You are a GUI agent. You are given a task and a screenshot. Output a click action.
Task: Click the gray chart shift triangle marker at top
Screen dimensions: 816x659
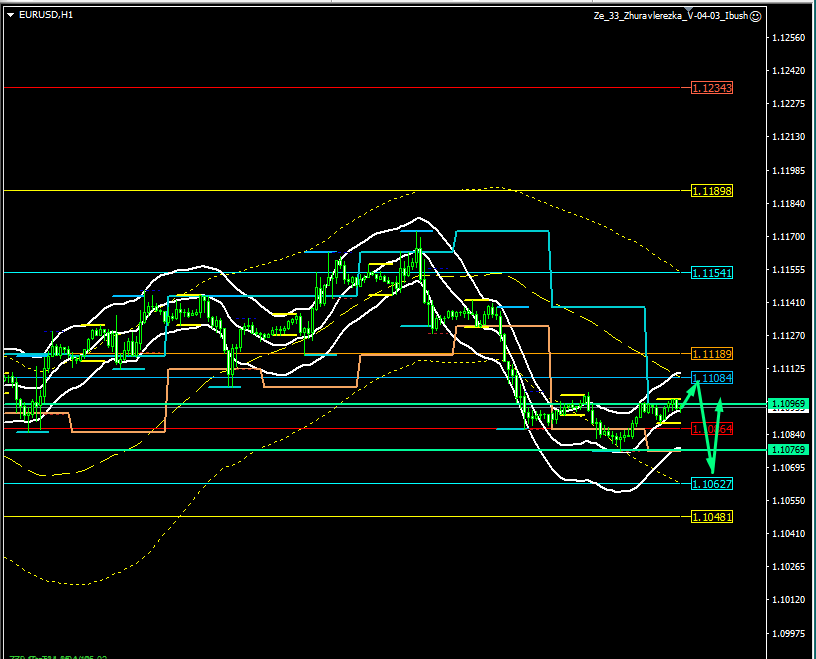pos(689,10)
